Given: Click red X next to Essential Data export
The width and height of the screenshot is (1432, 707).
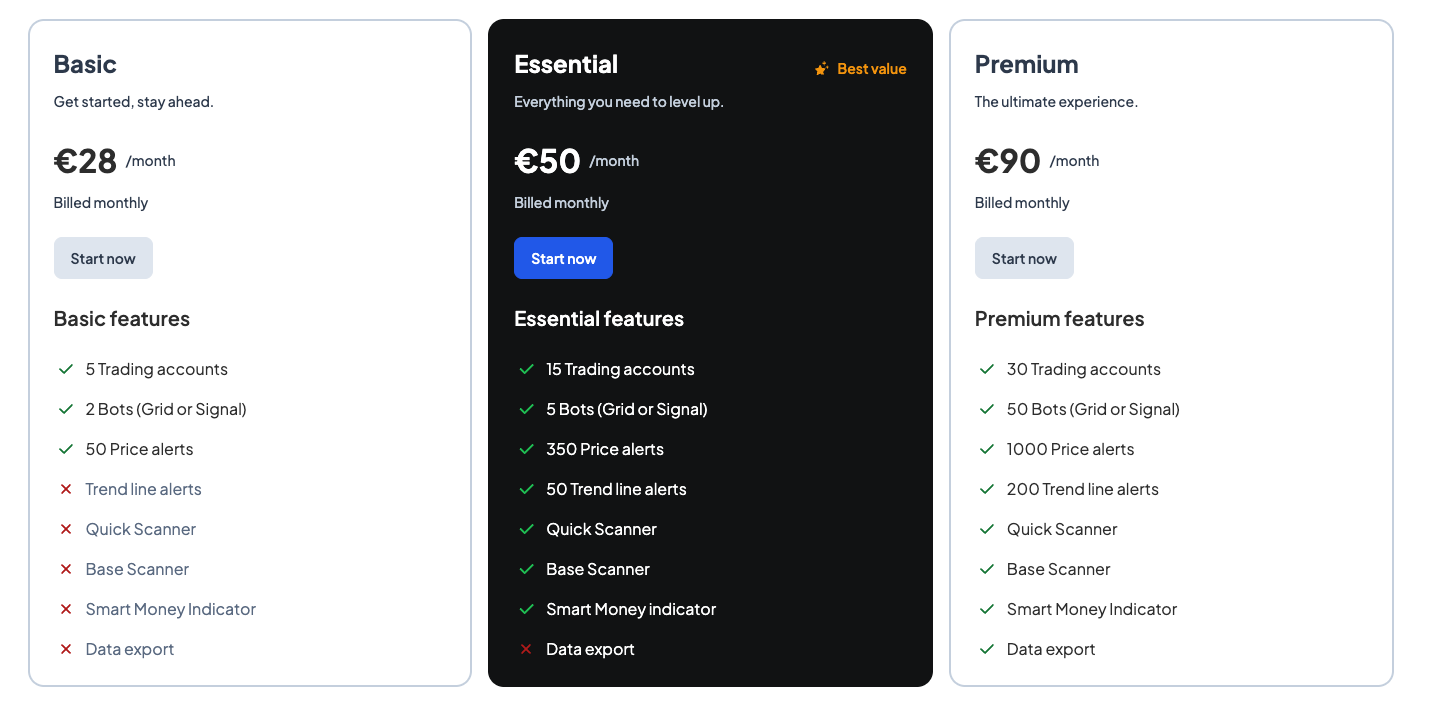Looking at the screenshot, I should coord(526,649).
